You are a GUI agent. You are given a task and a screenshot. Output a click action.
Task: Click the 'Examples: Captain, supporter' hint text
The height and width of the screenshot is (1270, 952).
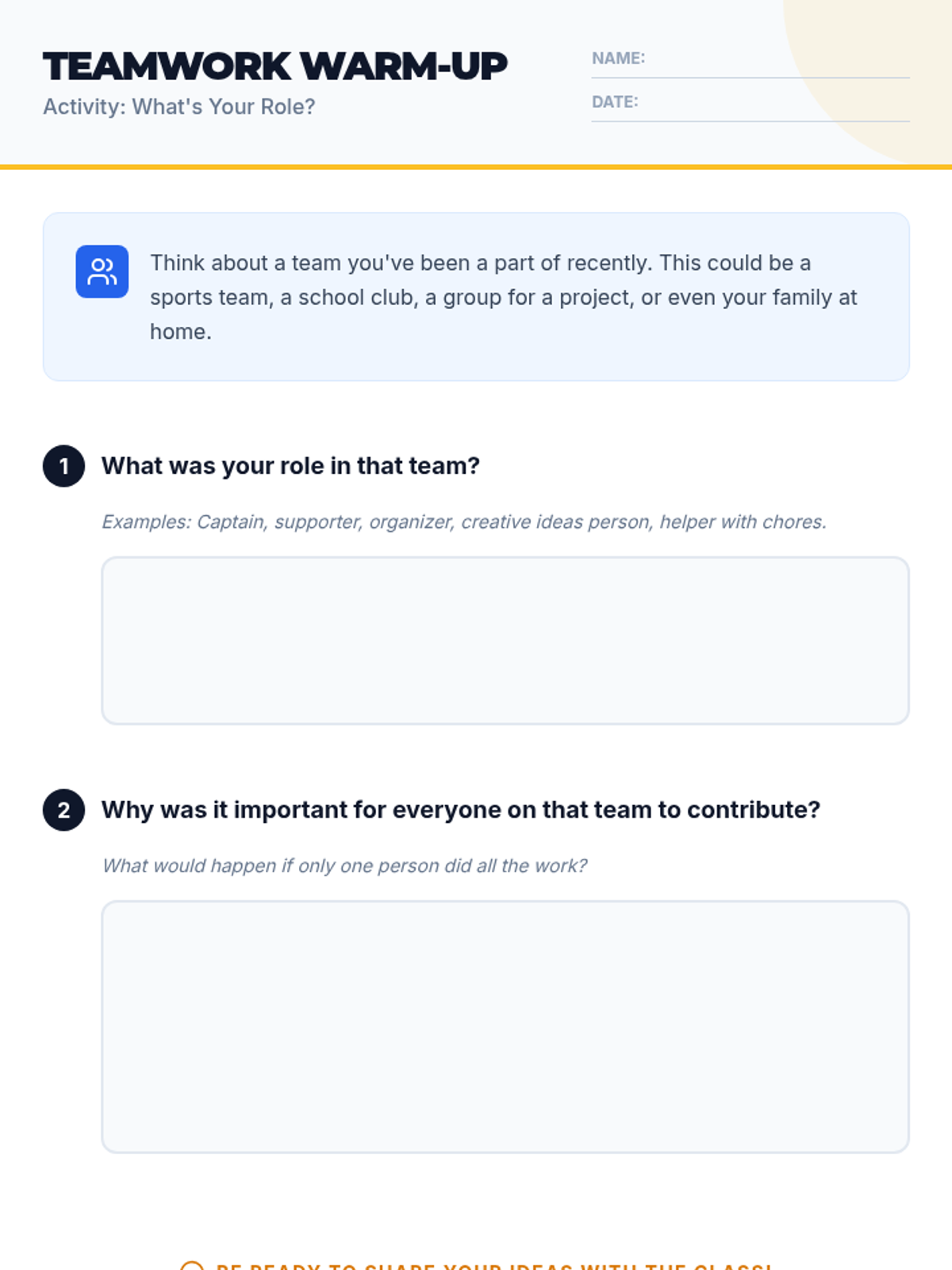coord(464,521)
